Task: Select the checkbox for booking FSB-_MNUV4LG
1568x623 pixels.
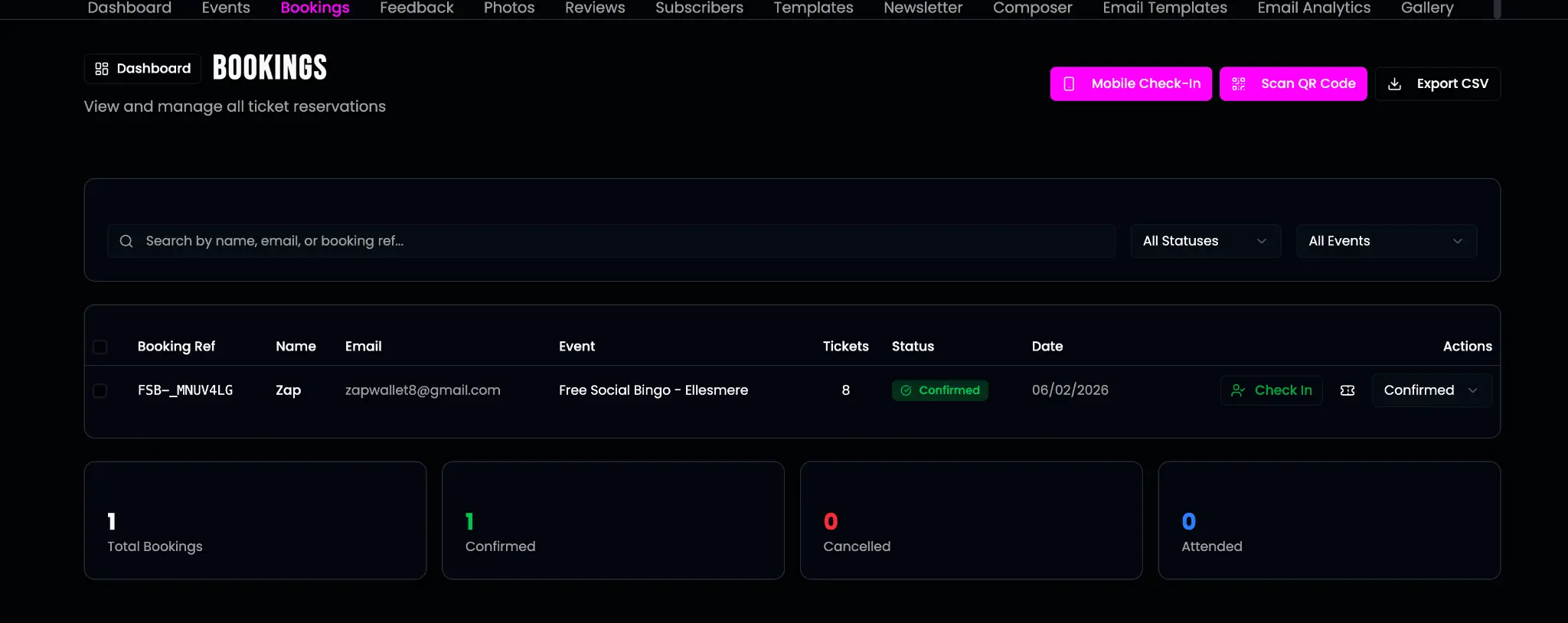Action: [x=100, y=390]
